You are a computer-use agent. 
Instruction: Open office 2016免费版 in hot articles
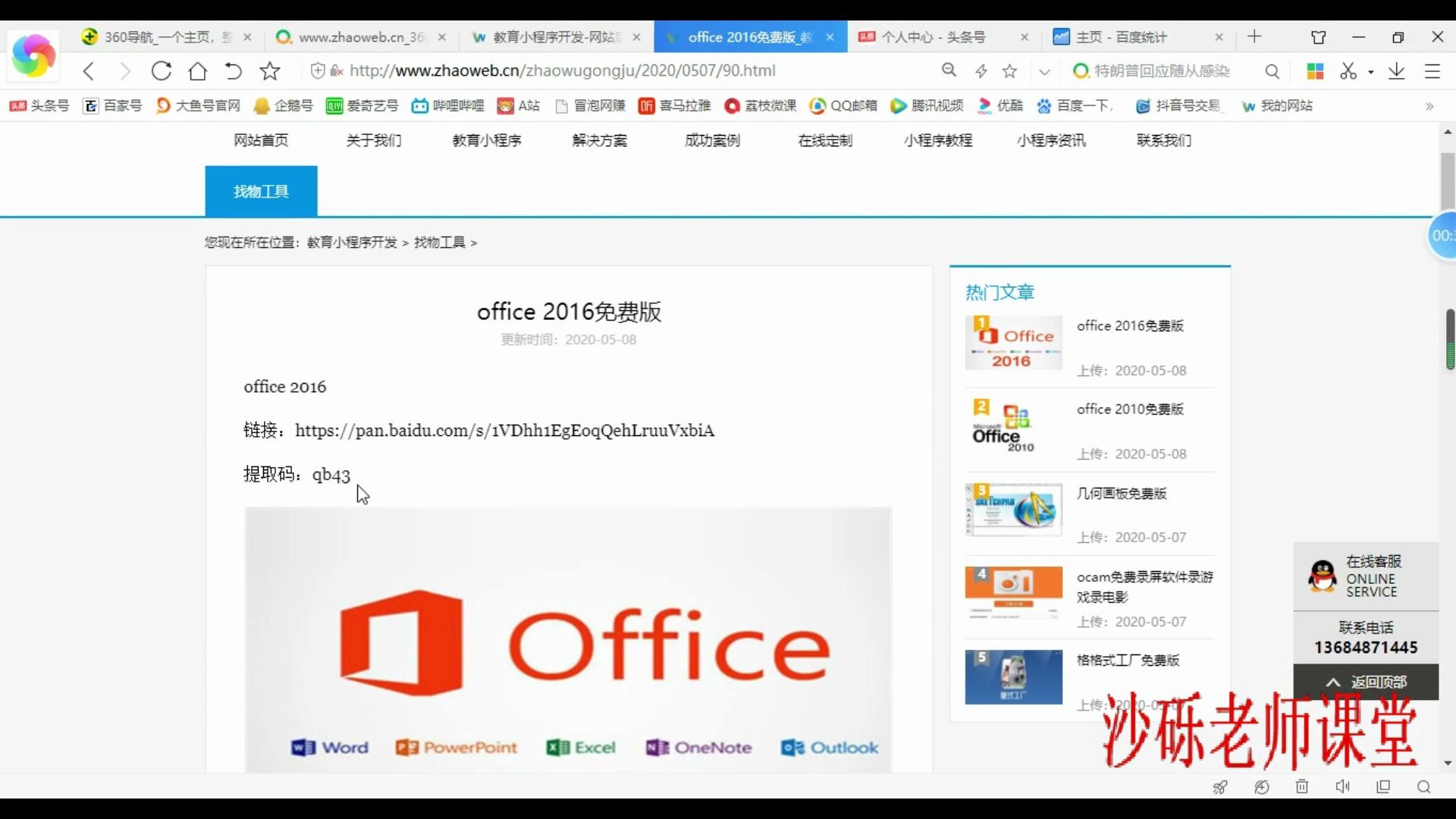click(1130, 326)
